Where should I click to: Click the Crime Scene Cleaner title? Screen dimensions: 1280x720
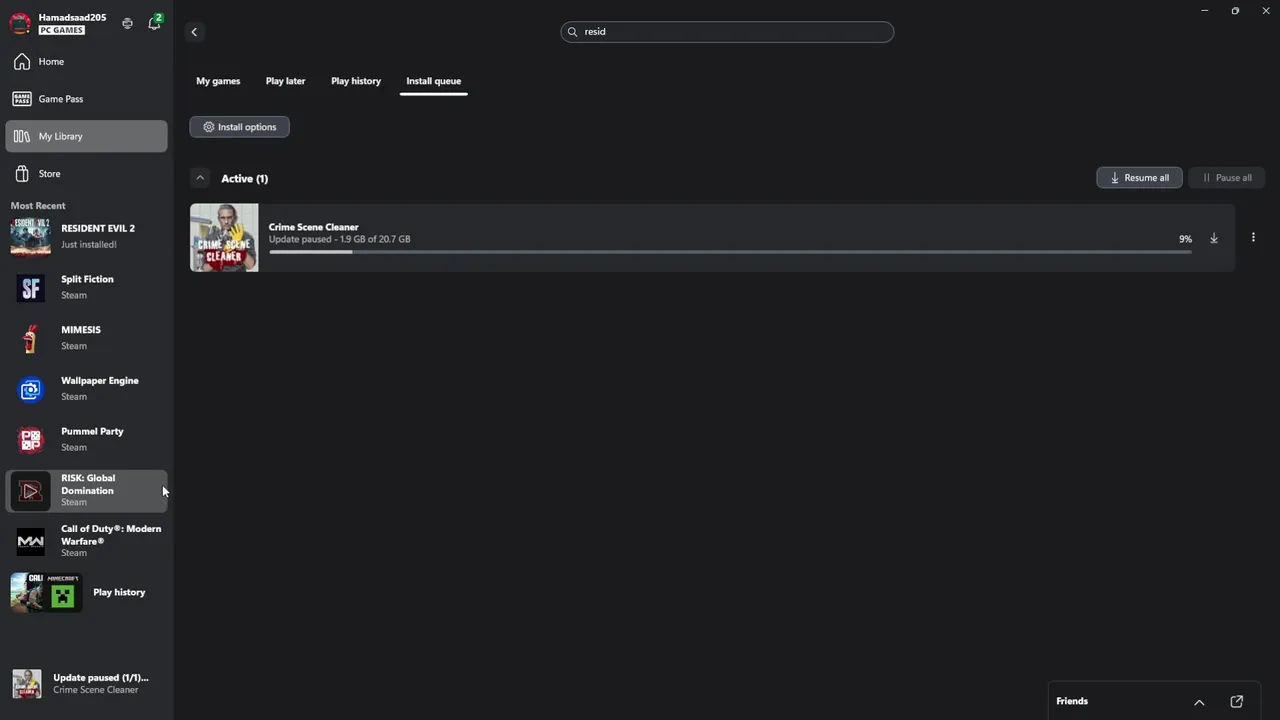313,227
